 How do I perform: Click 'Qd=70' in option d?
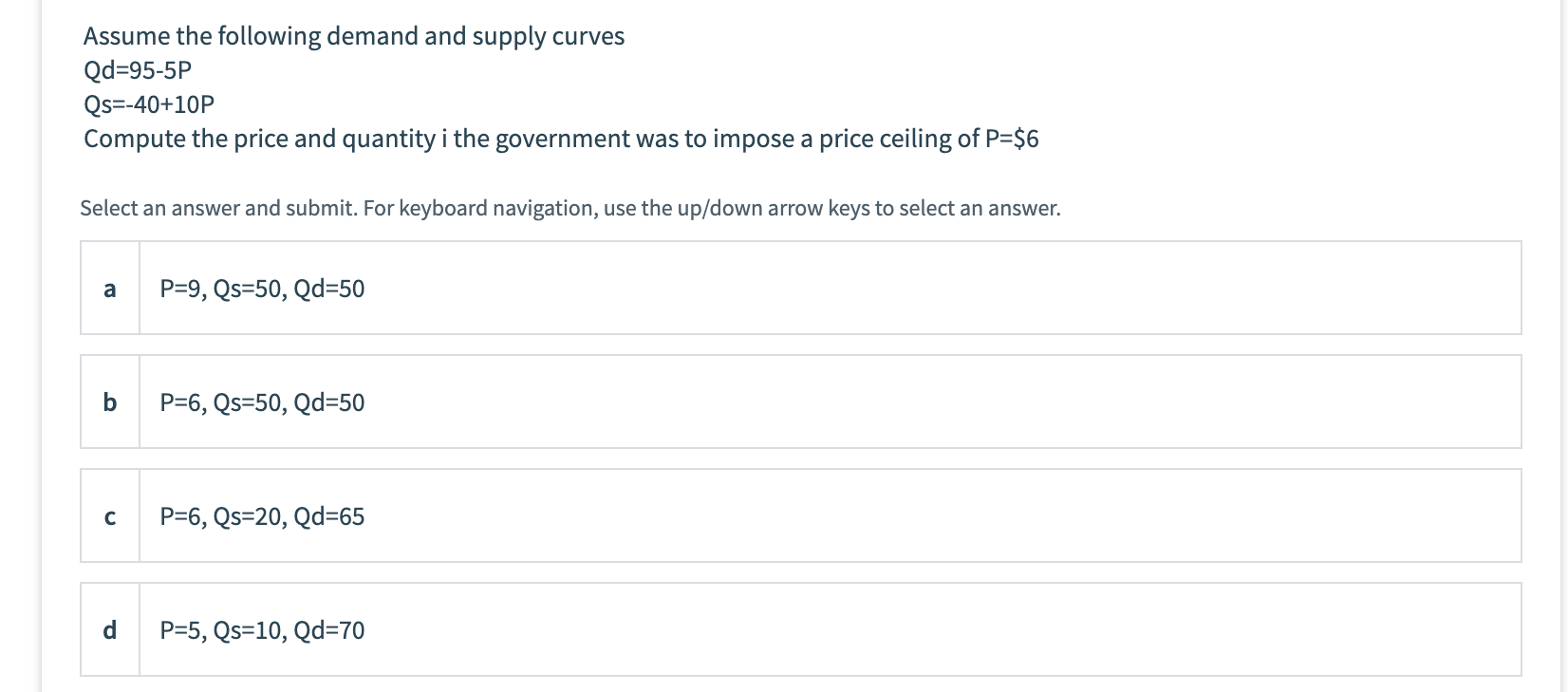pyautogui.click(x=329, y=630)
